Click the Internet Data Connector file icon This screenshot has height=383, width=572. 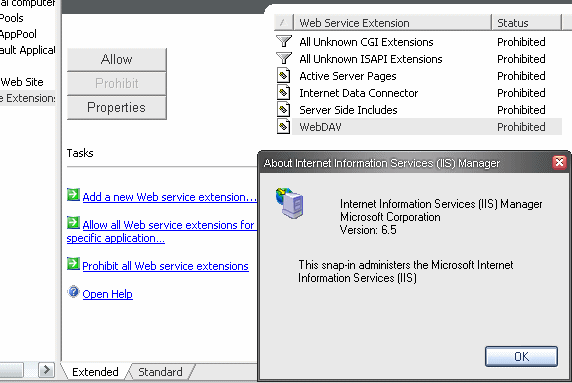pyautogui.click(x=283, y=93)
